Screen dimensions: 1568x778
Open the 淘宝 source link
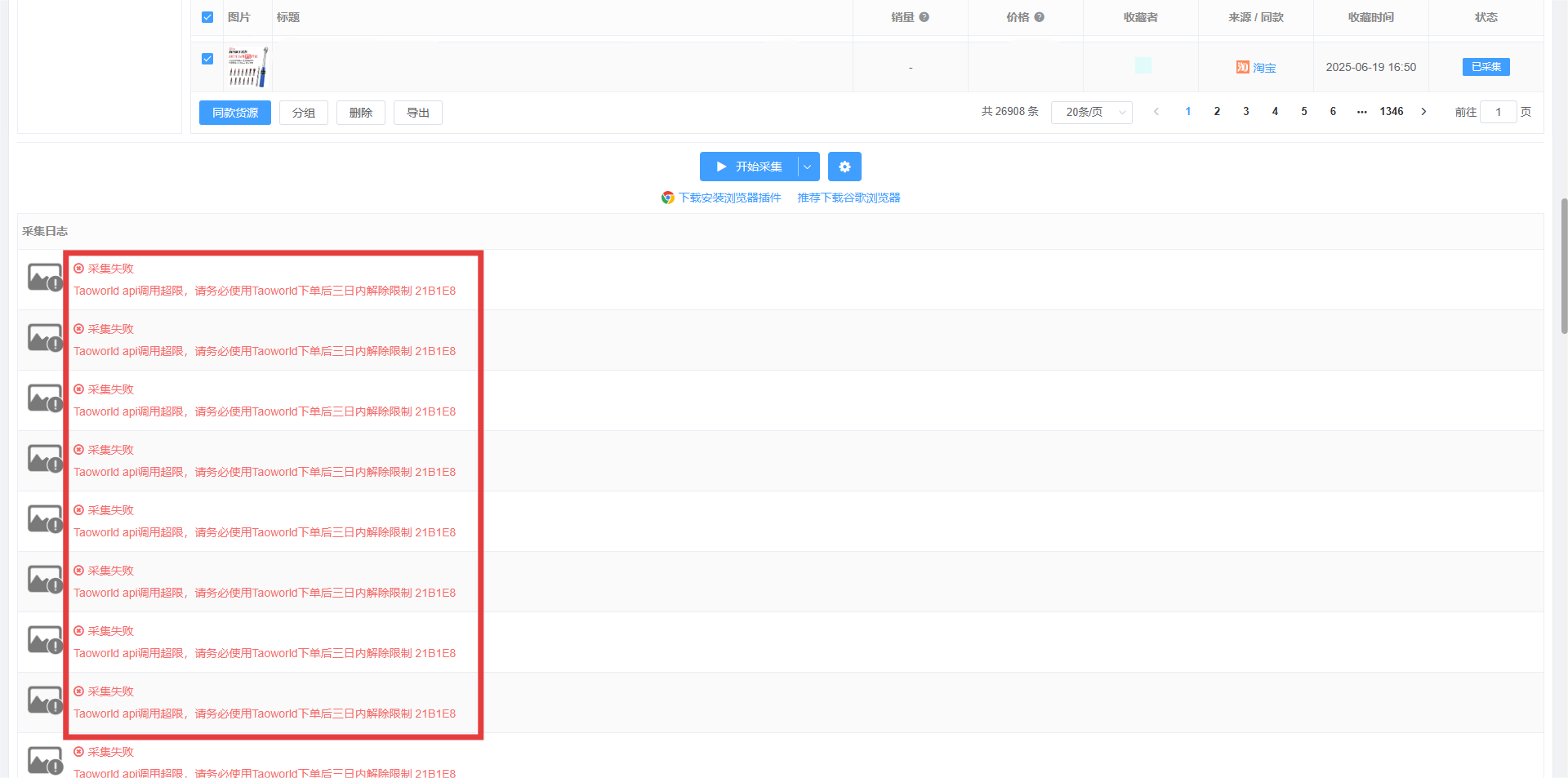click(x=1264, y=68)
